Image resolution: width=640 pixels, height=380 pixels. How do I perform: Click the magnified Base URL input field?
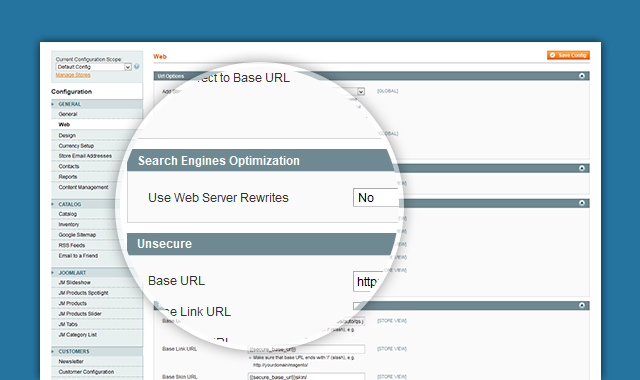point(367,281)
